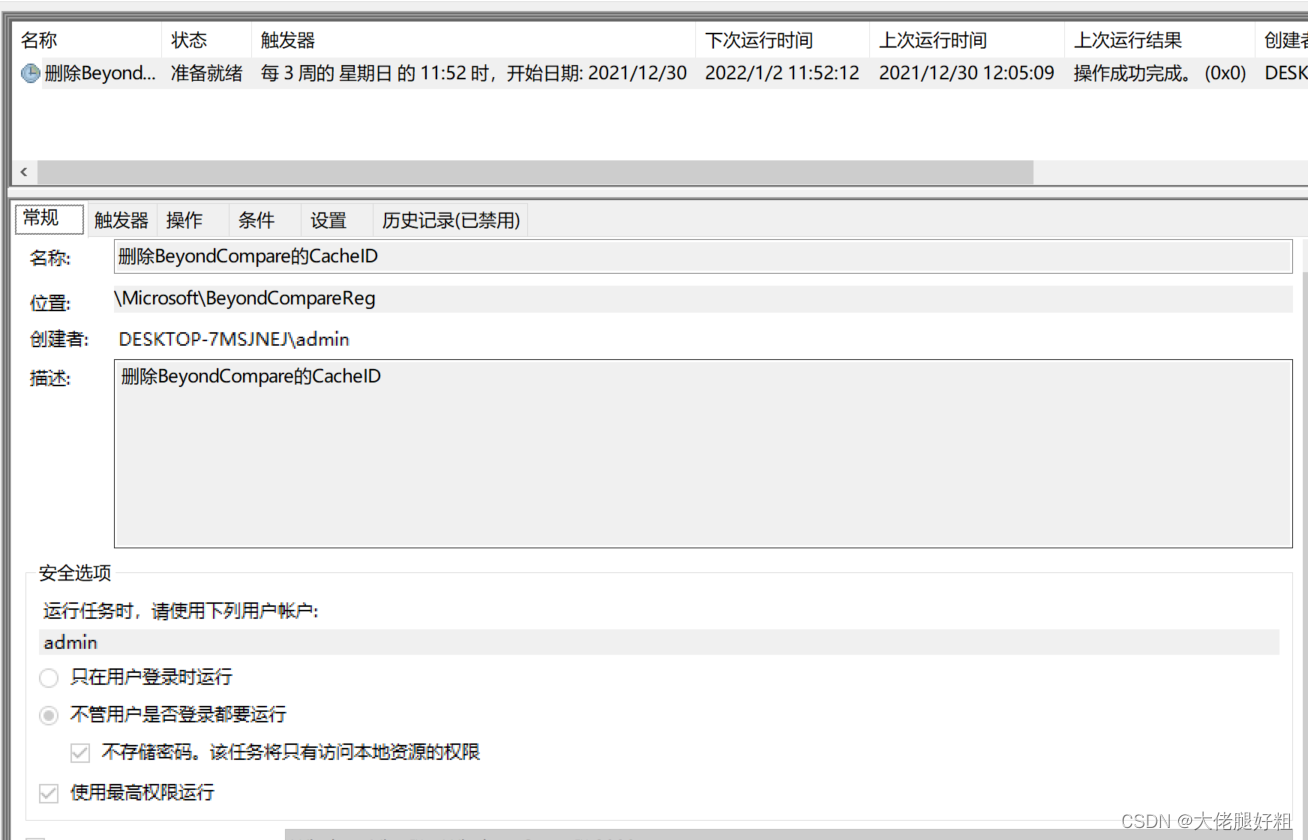Click the task list horizontal scrollbar thumb

535,172
